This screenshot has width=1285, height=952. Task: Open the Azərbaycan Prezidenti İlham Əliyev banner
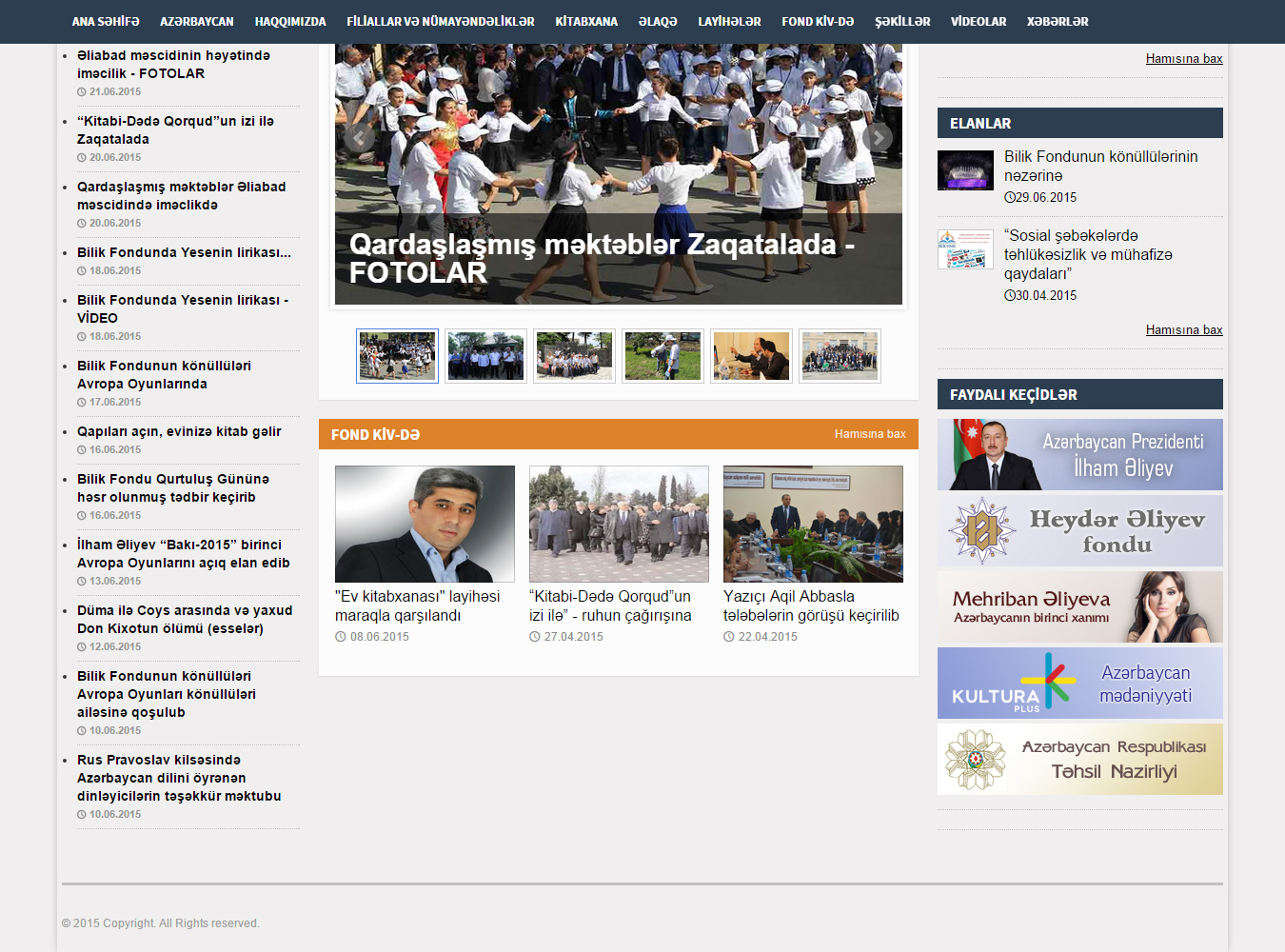[1079, 455]
